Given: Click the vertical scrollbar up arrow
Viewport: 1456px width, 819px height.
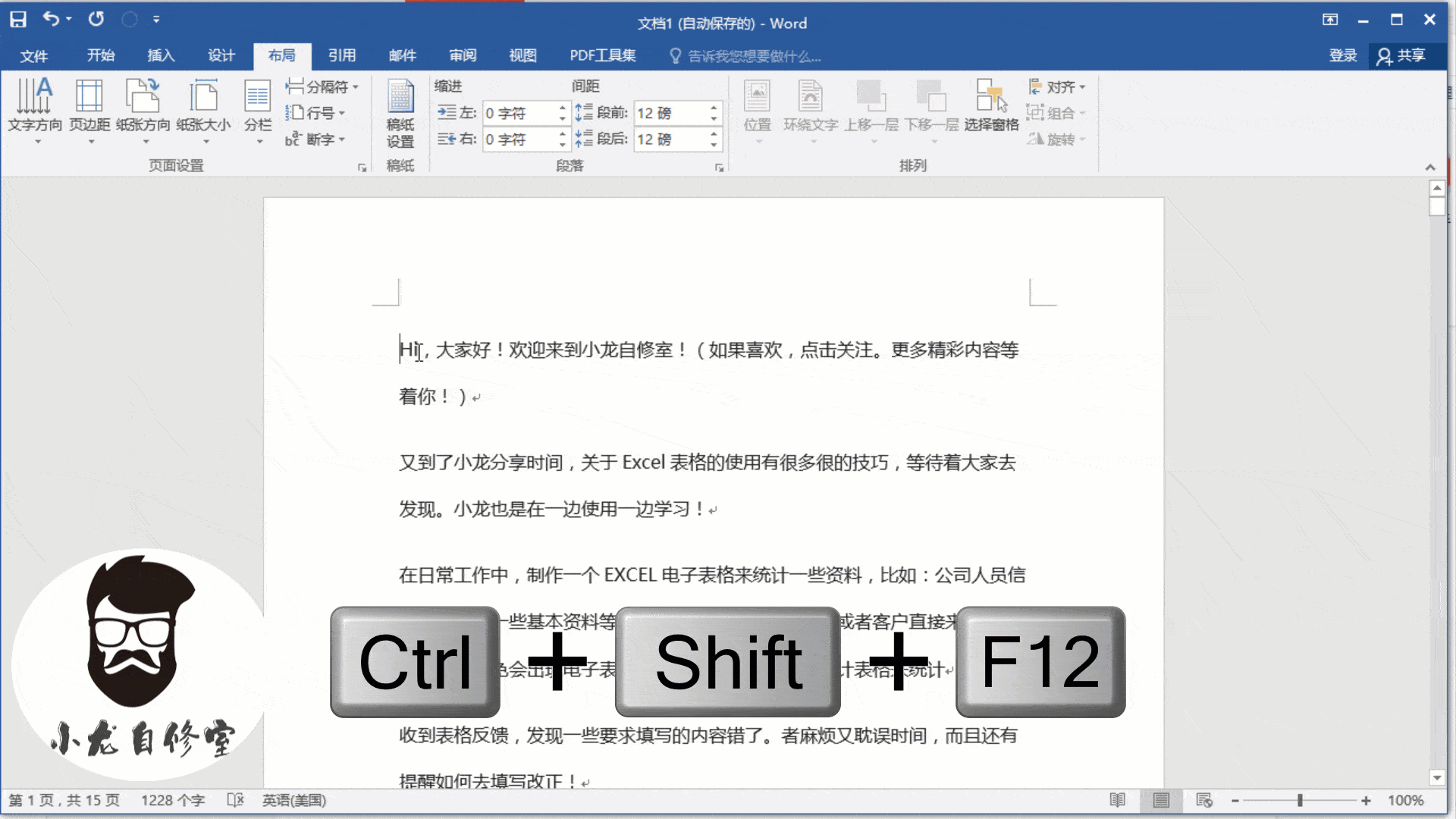Looking at the screenshot, I should click(1437, 188).
